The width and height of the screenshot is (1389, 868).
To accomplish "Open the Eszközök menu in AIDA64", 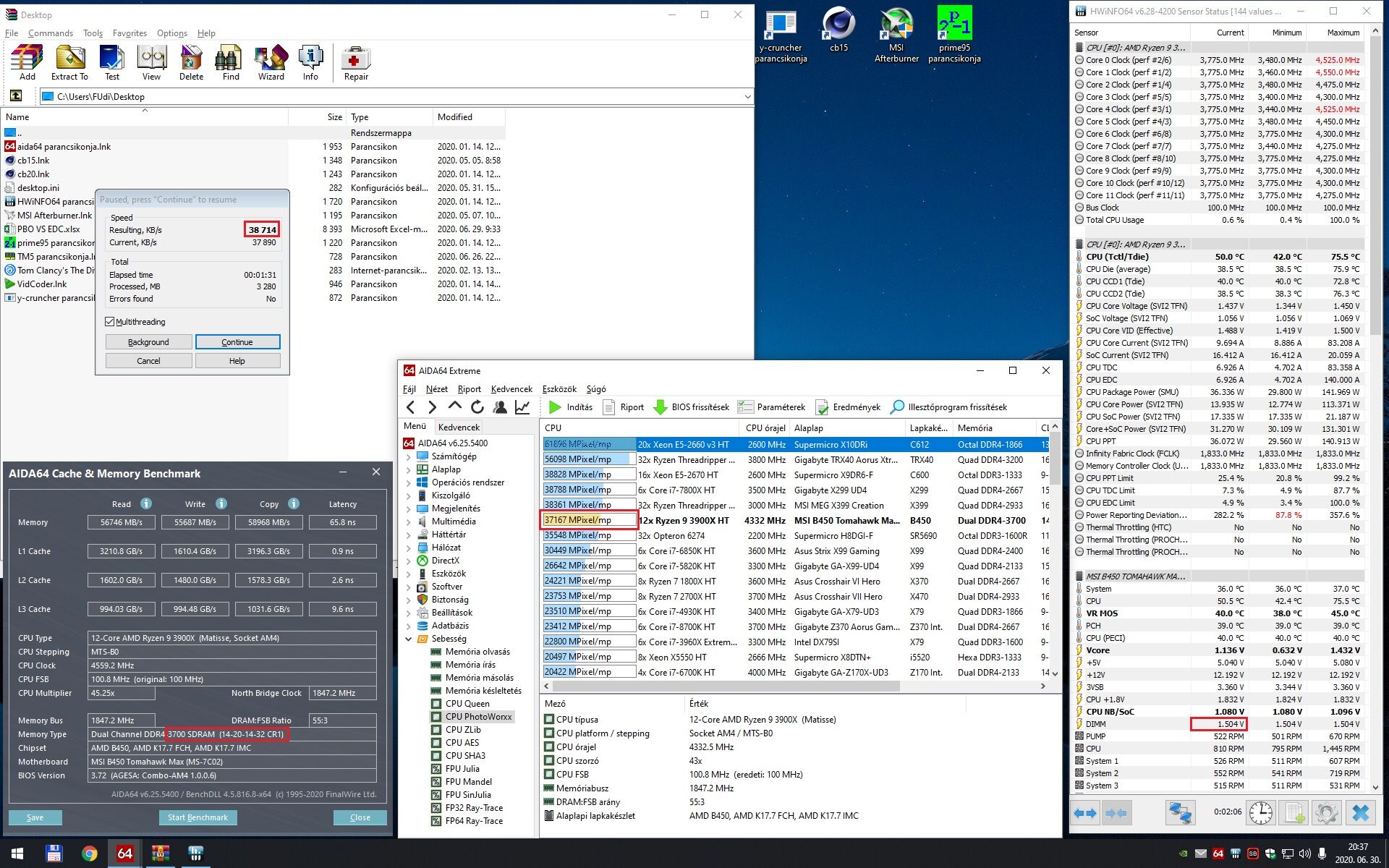I will coord(559,389).
